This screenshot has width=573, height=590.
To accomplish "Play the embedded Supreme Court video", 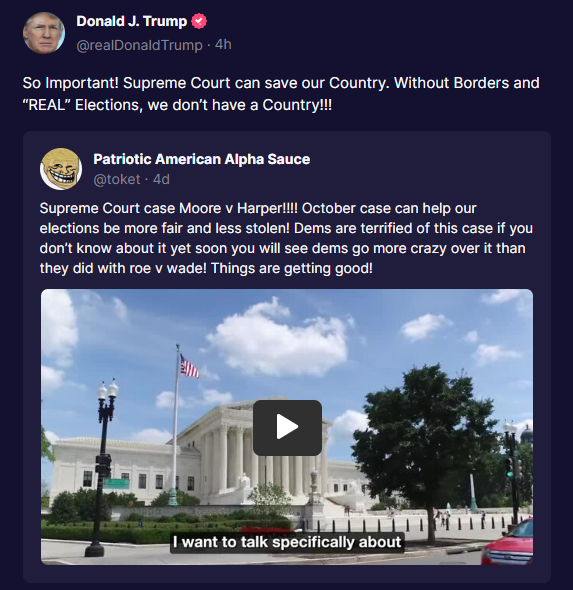I will point(287,427).
